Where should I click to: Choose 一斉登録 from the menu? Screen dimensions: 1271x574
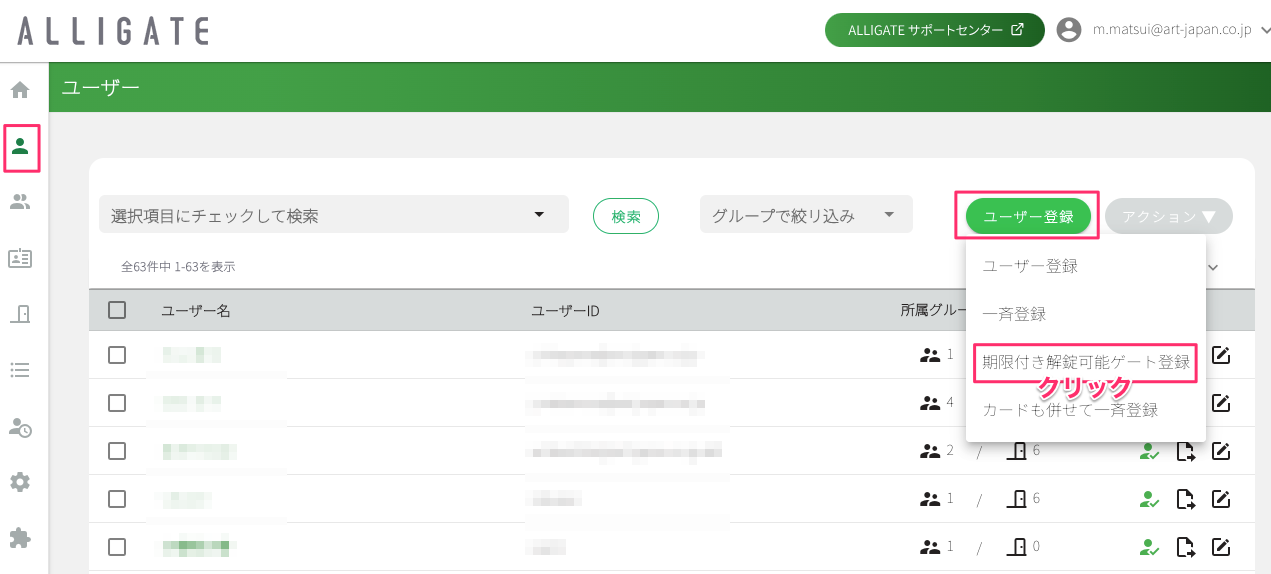pyautogui.click(x=1014, y=314)
